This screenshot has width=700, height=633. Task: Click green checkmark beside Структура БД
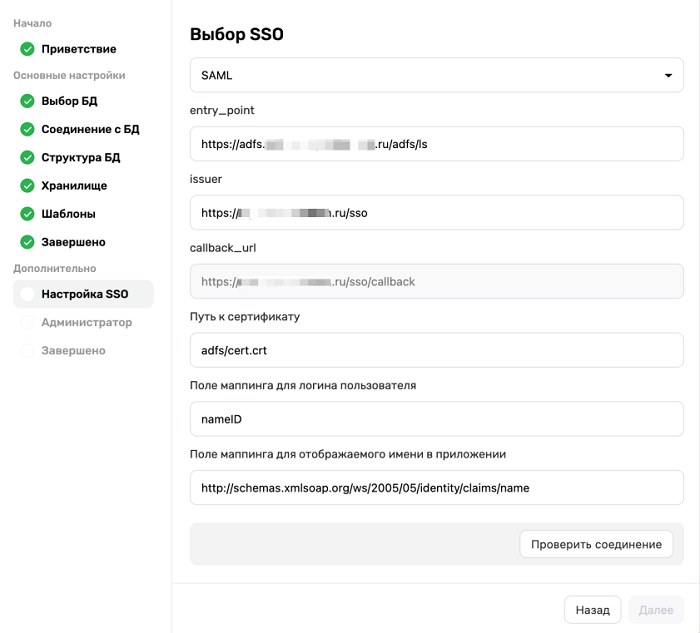click(27, 157)
